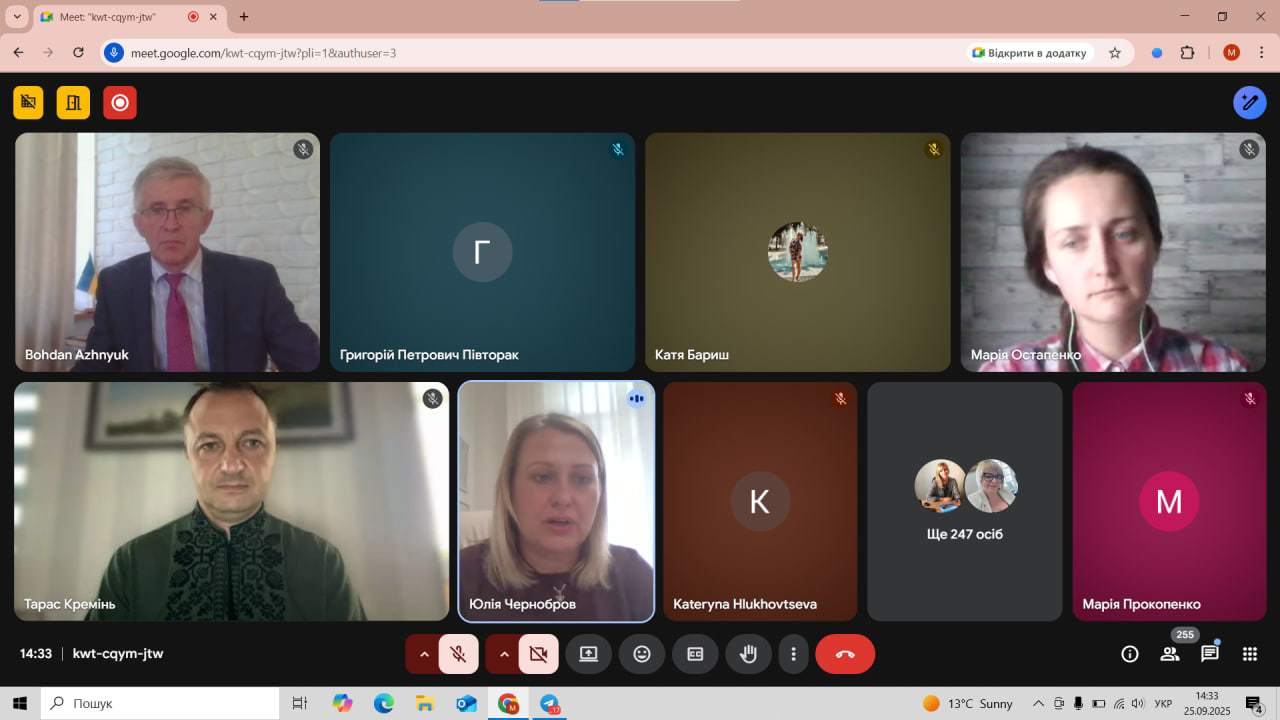The height and width of the screenshot is (720, 1280).
Task: Open the activities grid icon
Action: (1249, 654)
